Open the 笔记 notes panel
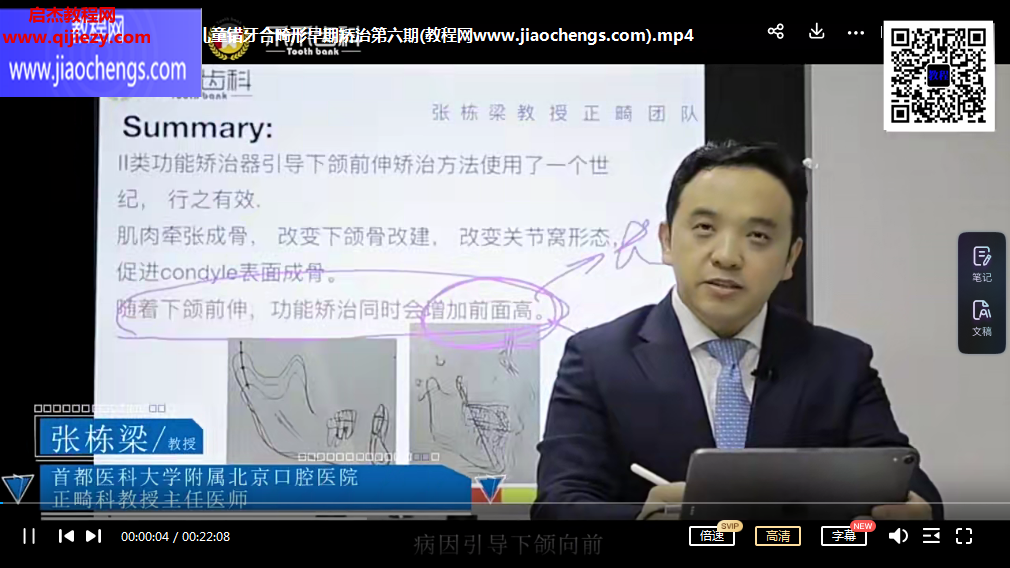Screen dimensions: 1010x568 tap(981, 264)
